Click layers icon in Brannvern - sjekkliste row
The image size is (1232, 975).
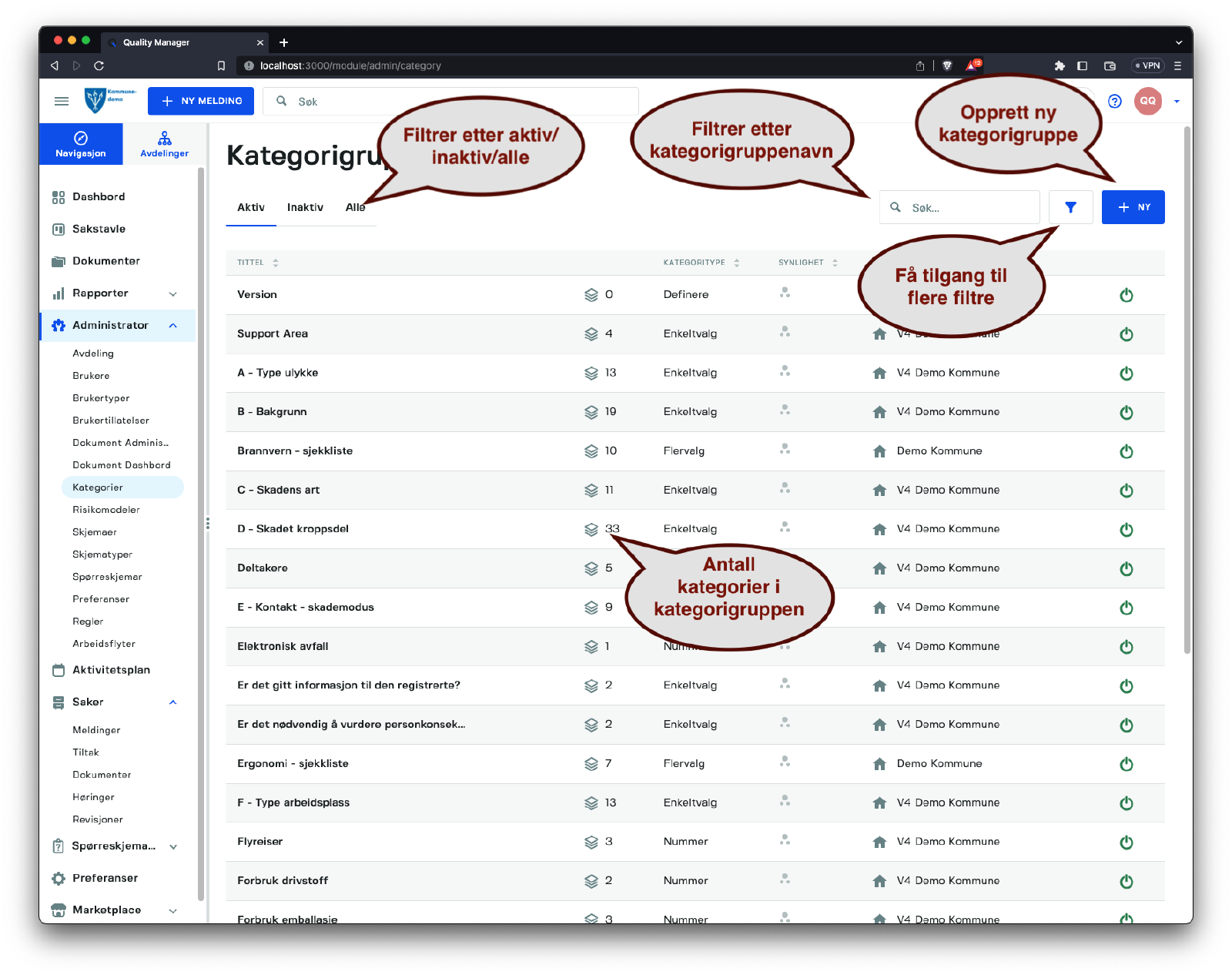click(x=591, y=451)
